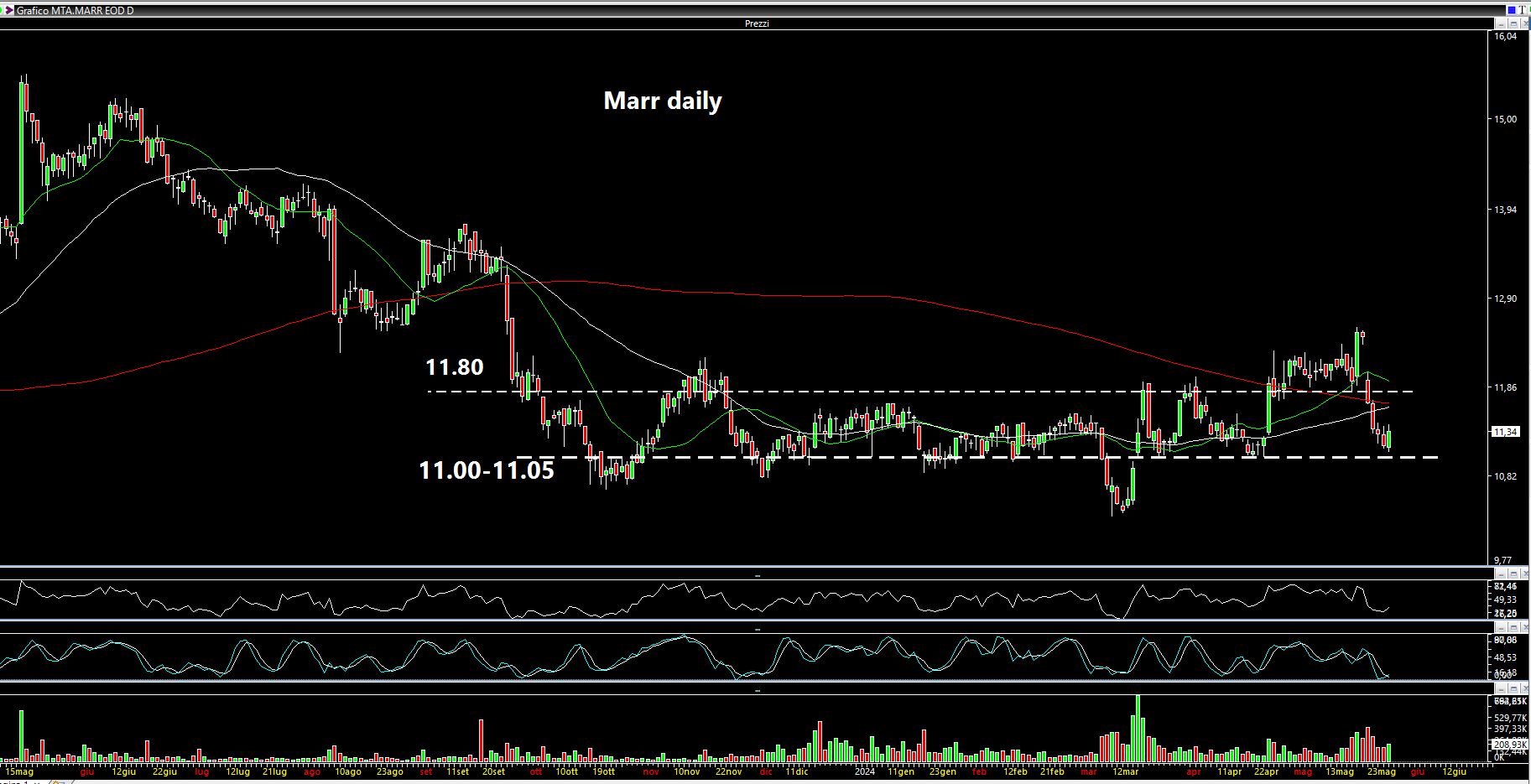The width and height of the screenshot is (1531, 784).
Task: Click the 397,33K volume scale label
Action: [1510, 729]
